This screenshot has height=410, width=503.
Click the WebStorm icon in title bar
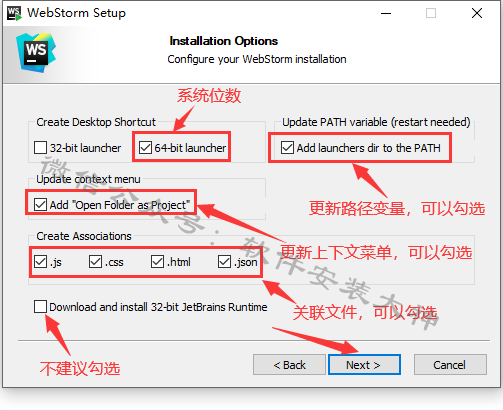(x=14, y=13)
